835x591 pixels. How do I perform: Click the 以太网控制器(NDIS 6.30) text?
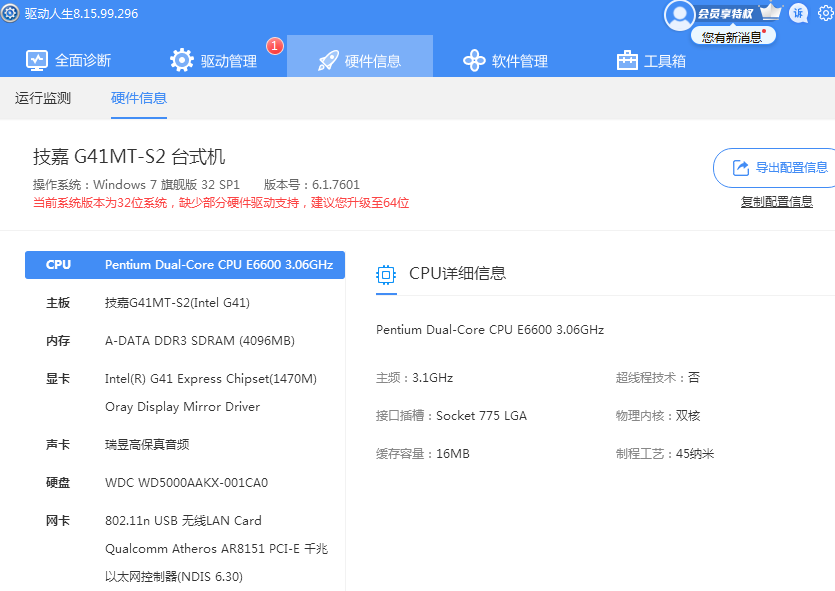click(x=174, y=577)
